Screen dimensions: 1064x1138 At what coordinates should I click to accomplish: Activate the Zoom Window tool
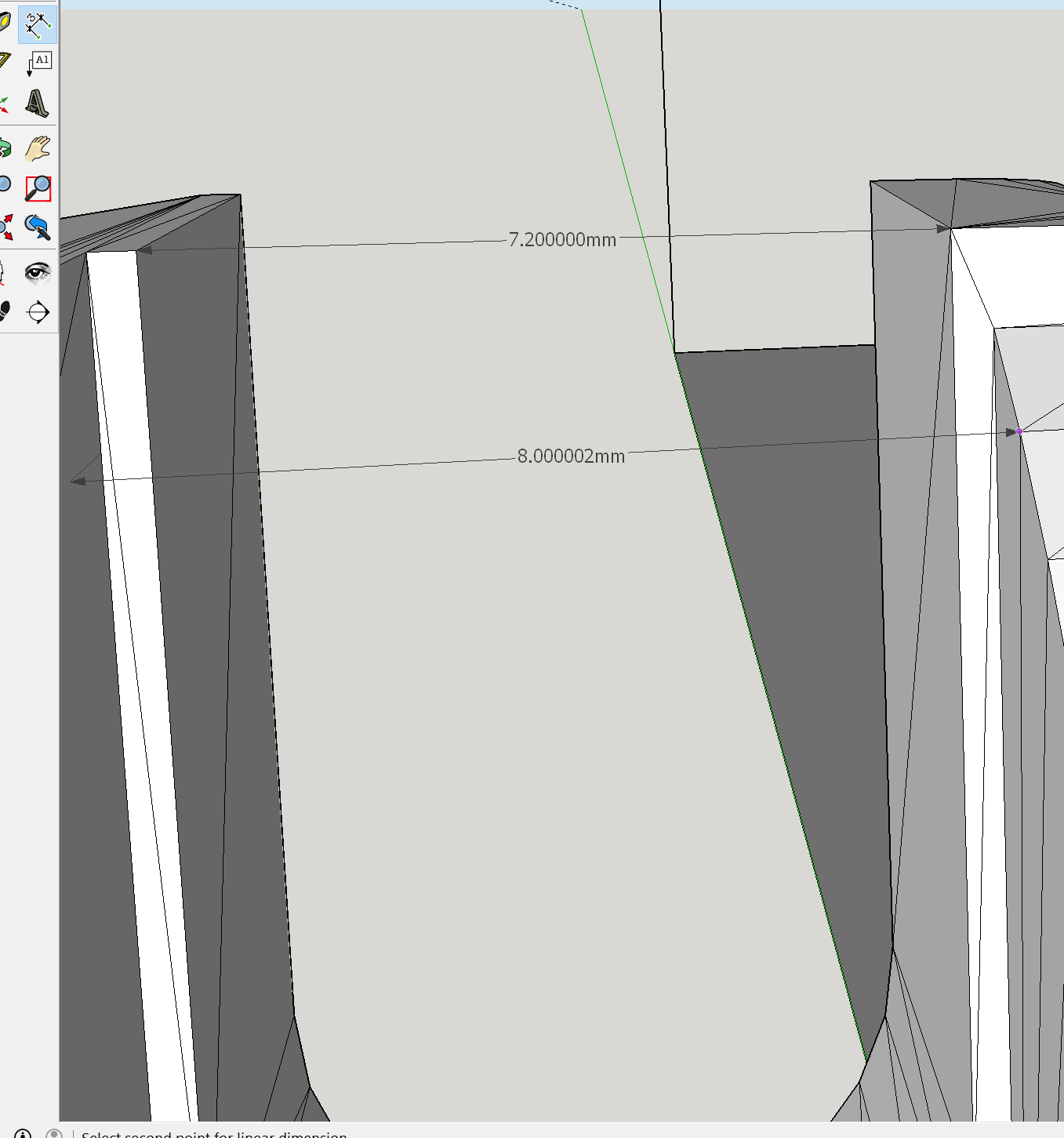click(38, 188)
